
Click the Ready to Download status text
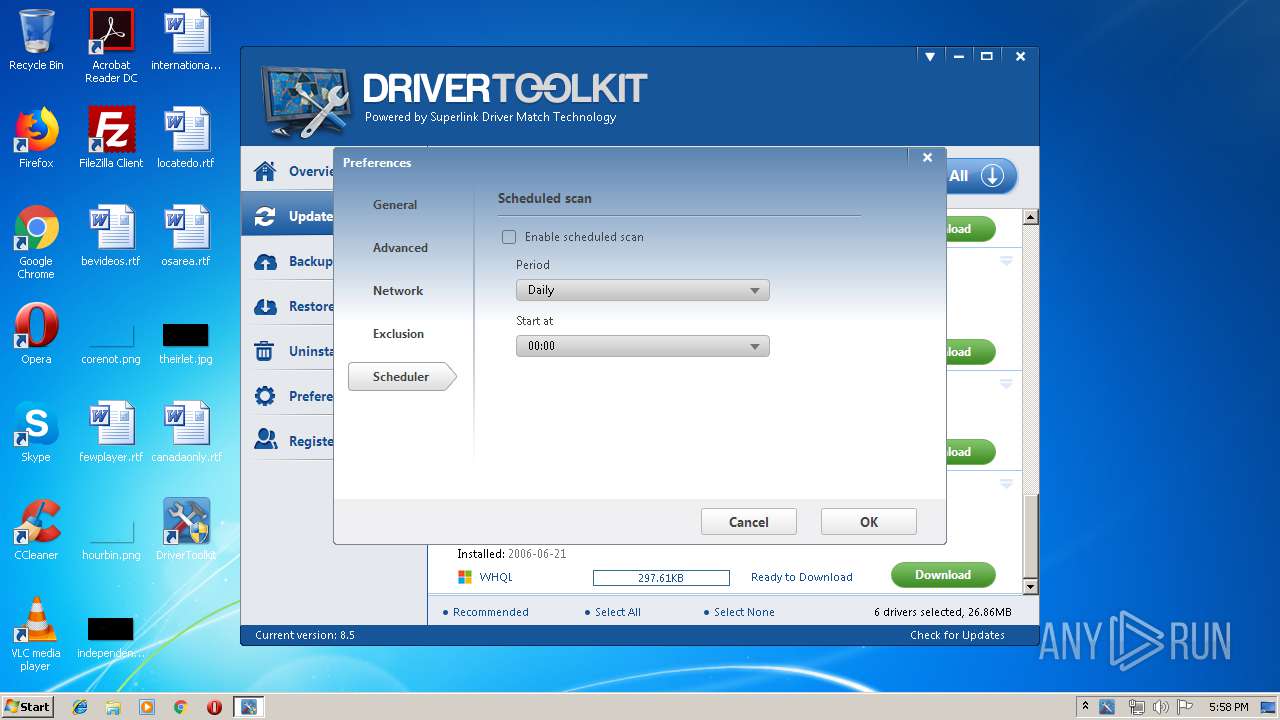[802, 577]
